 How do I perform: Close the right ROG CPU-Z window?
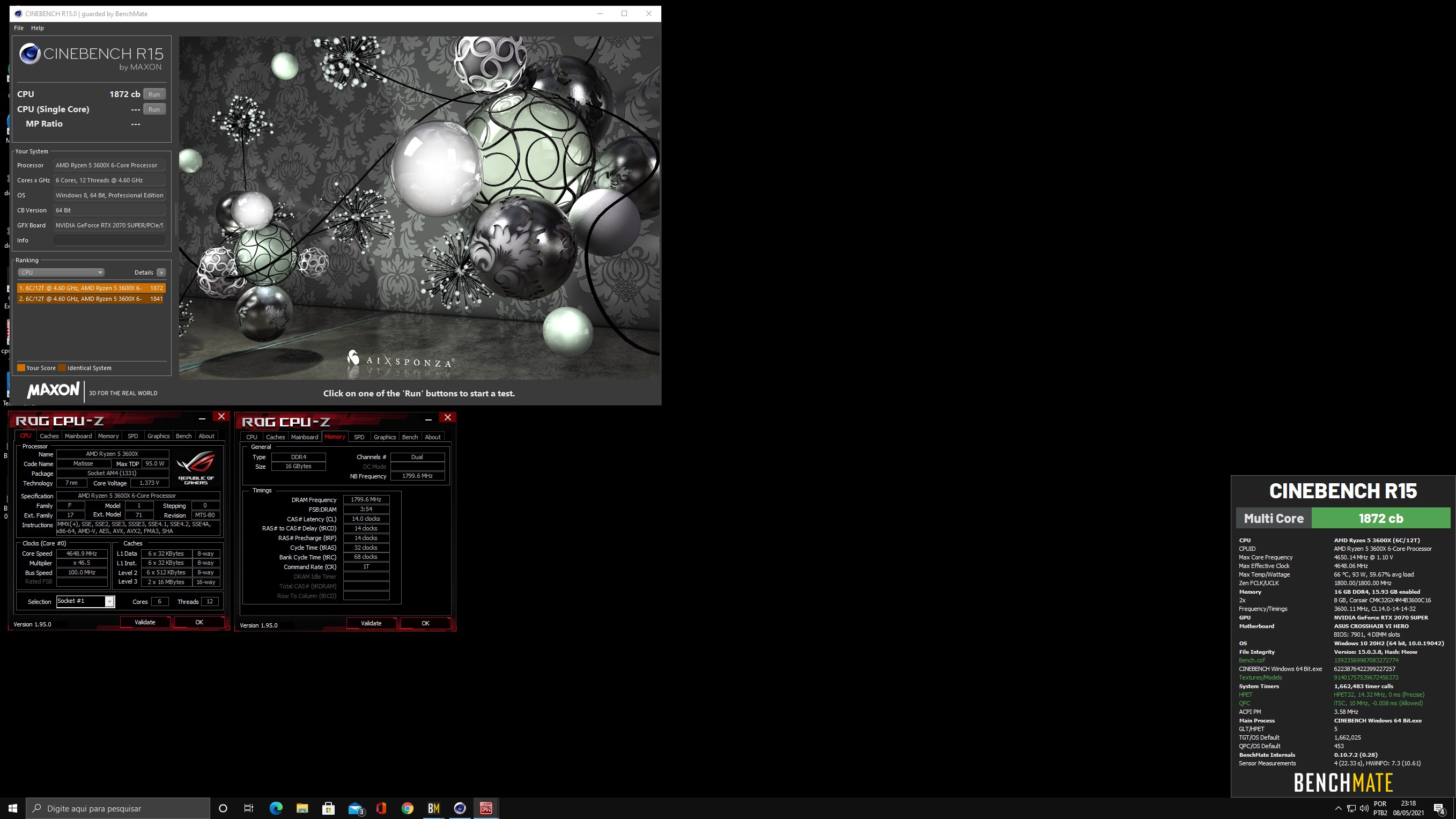pyautogui.click(x=448, y=418)
